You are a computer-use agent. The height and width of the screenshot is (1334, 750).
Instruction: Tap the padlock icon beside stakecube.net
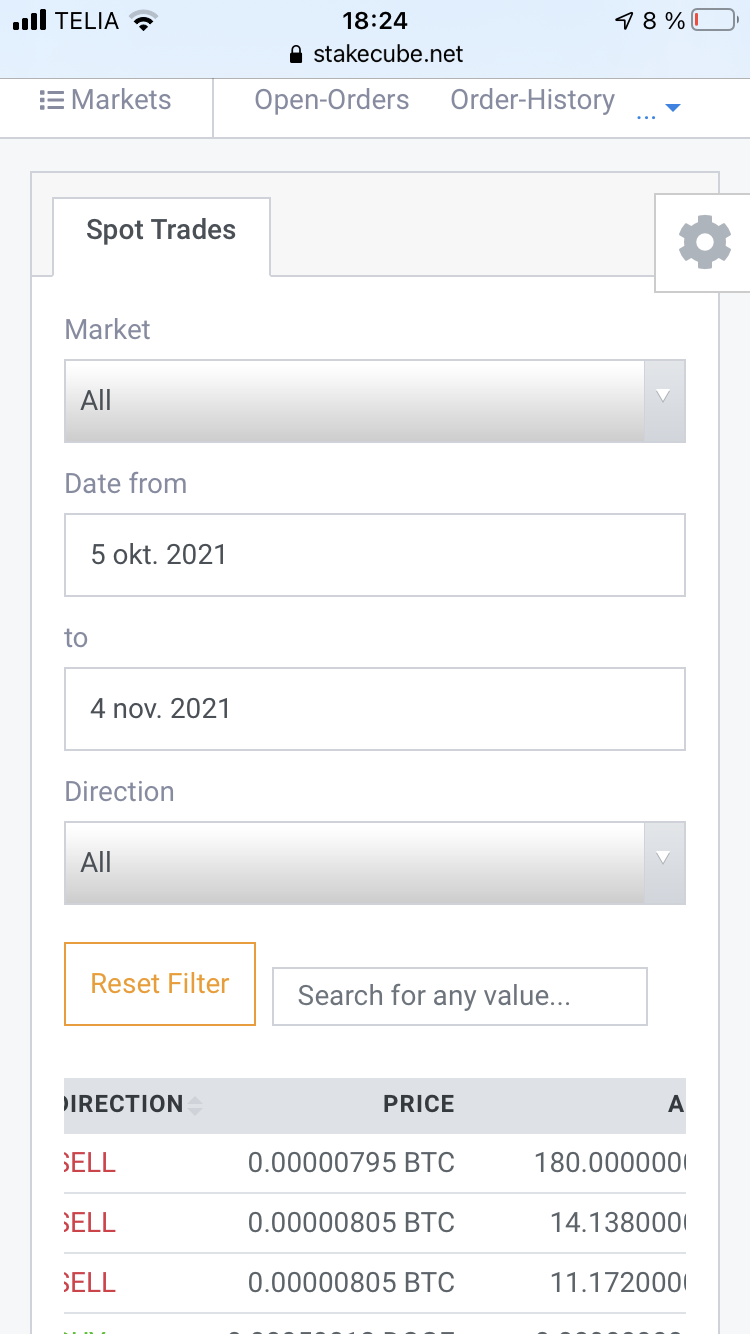point(294,54)
